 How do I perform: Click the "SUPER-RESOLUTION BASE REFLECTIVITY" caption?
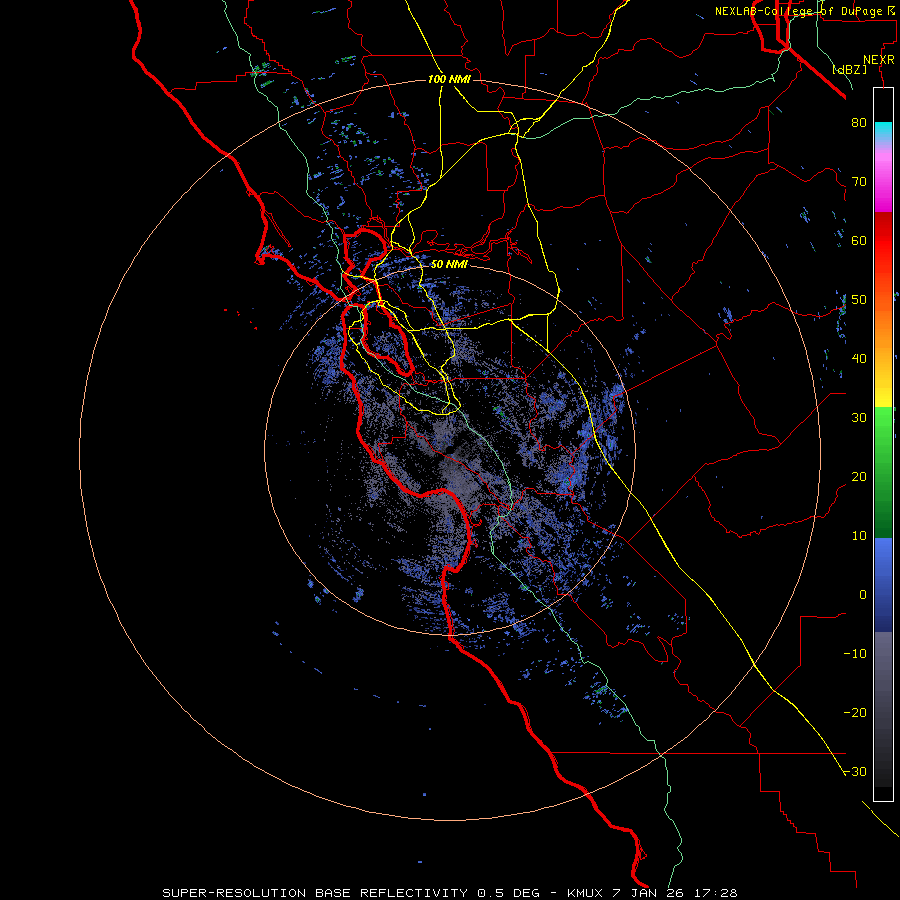pos(315,893)
